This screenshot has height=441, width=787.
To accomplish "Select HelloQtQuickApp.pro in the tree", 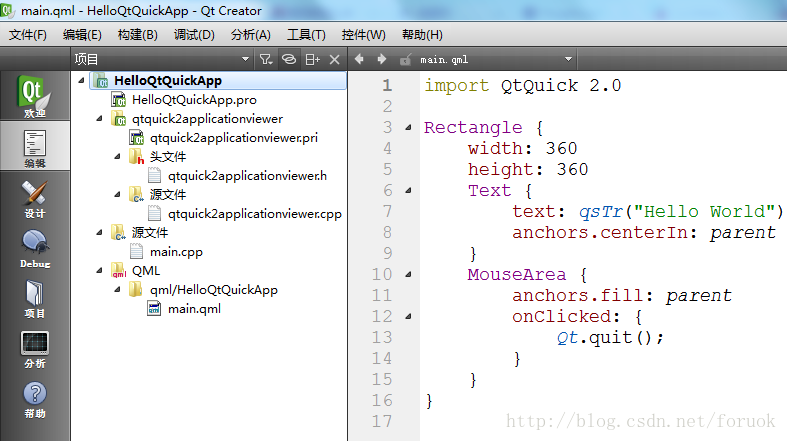I will click(194, 100).
